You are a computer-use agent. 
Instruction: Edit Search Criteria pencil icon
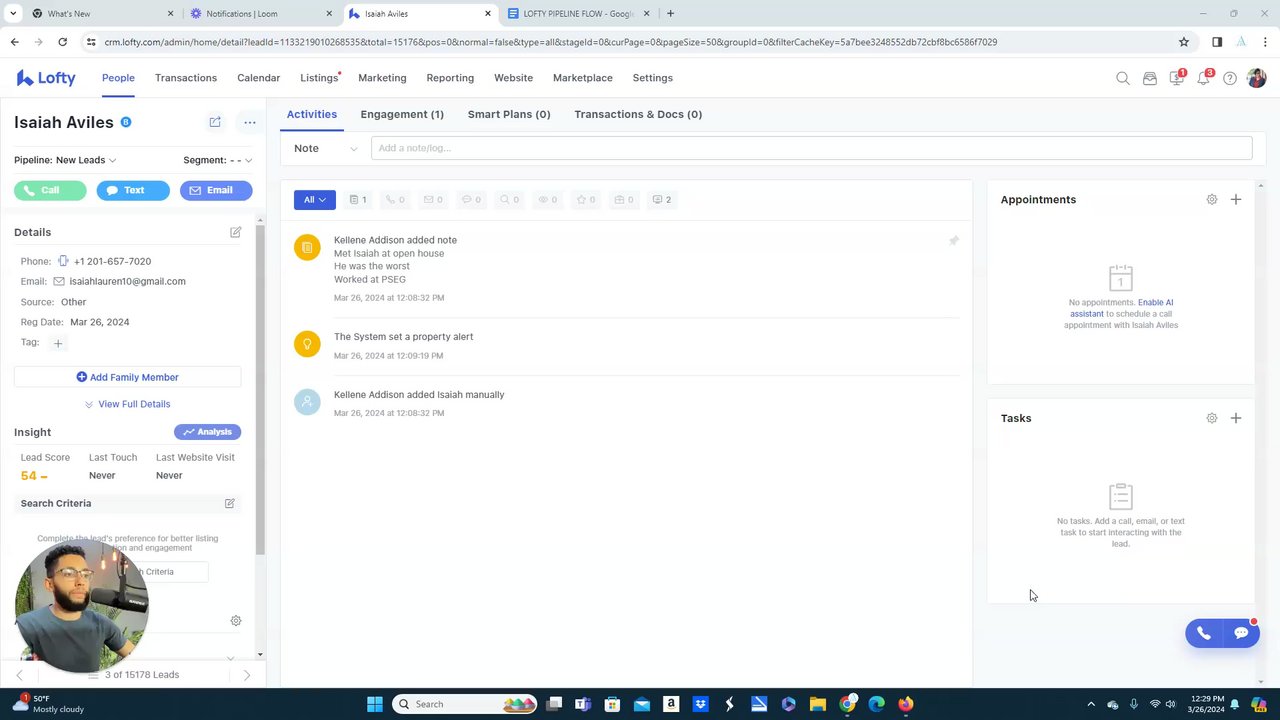229,503
